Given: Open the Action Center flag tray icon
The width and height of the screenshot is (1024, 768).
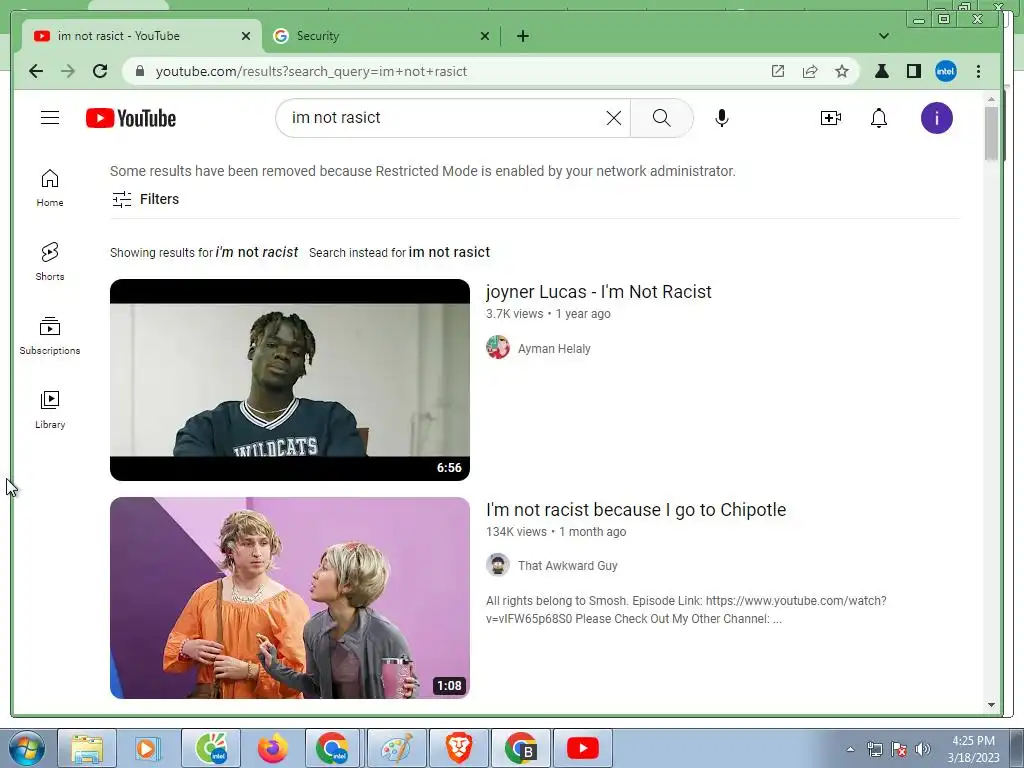Looking at the screenshot, I should click(x=899, y=749).
